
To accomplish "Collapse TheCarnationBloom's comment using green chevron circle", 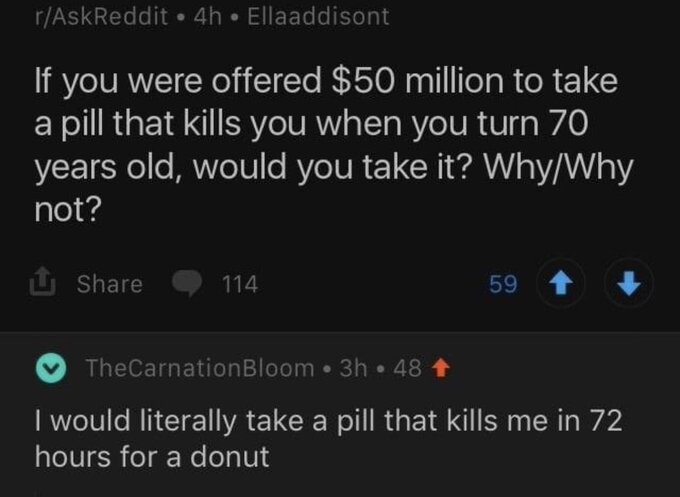I will tap(51, 369).
